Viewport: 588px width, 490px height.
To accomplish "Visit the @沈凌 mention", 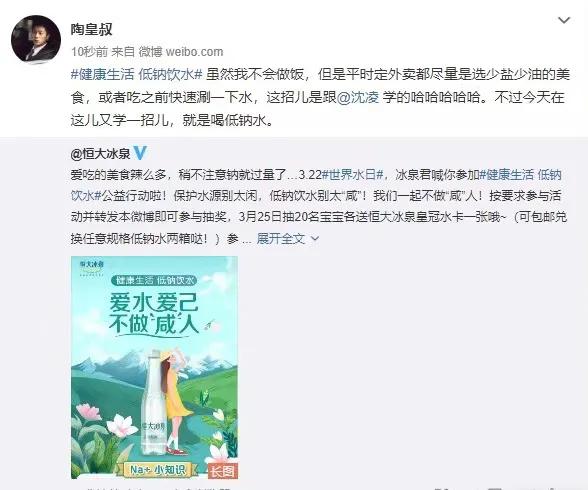I will click(358, 97).
